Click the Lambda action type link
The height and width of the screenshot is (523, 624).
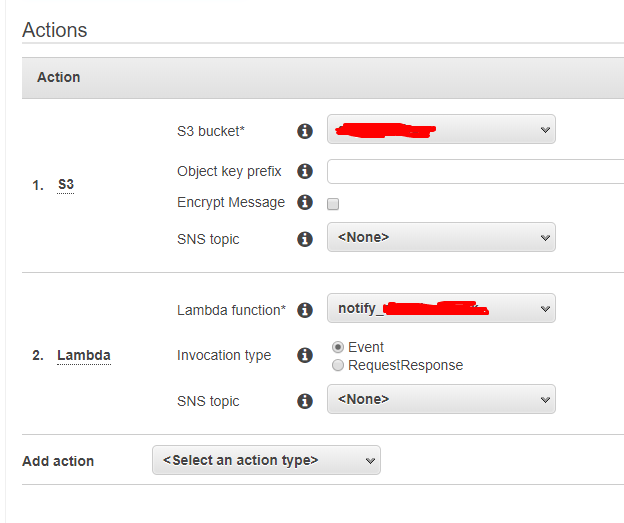pyautogui.click(x=84, y=355)
